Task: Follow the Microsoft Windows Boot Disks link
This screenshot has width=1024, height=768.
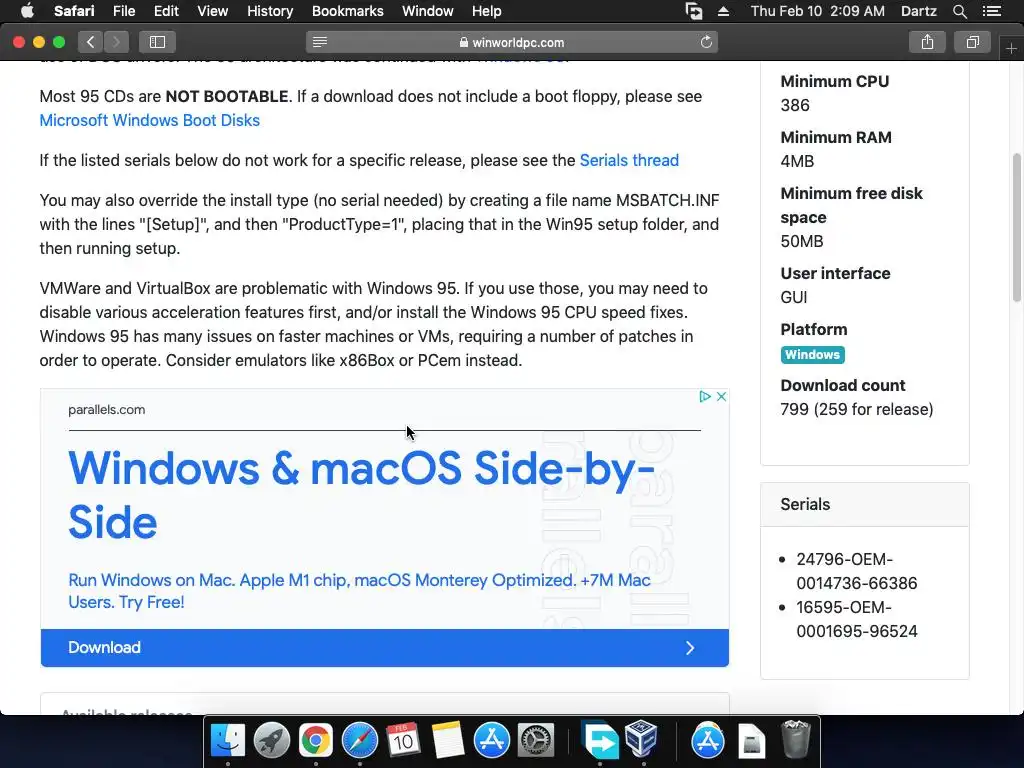Action: (x=150, y=120)
